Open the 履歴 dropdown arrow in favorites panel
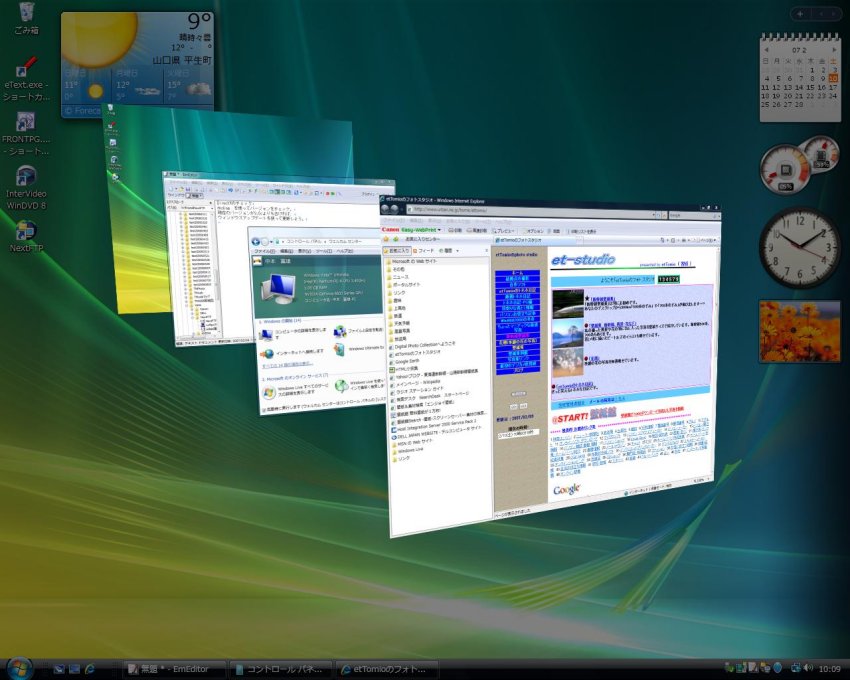The height and width of the screenshot is (680, 850). click(457, 251)
